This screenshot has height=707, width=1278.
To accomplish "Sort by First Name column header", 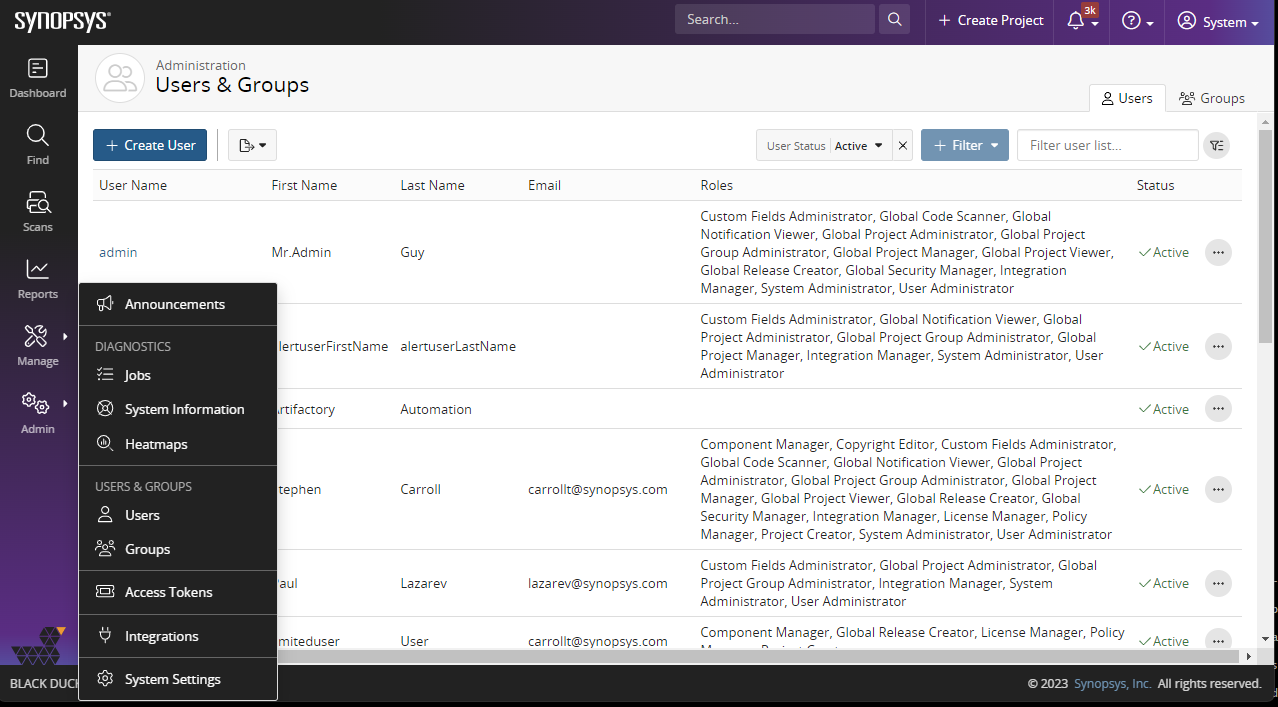I will (304, 185).
